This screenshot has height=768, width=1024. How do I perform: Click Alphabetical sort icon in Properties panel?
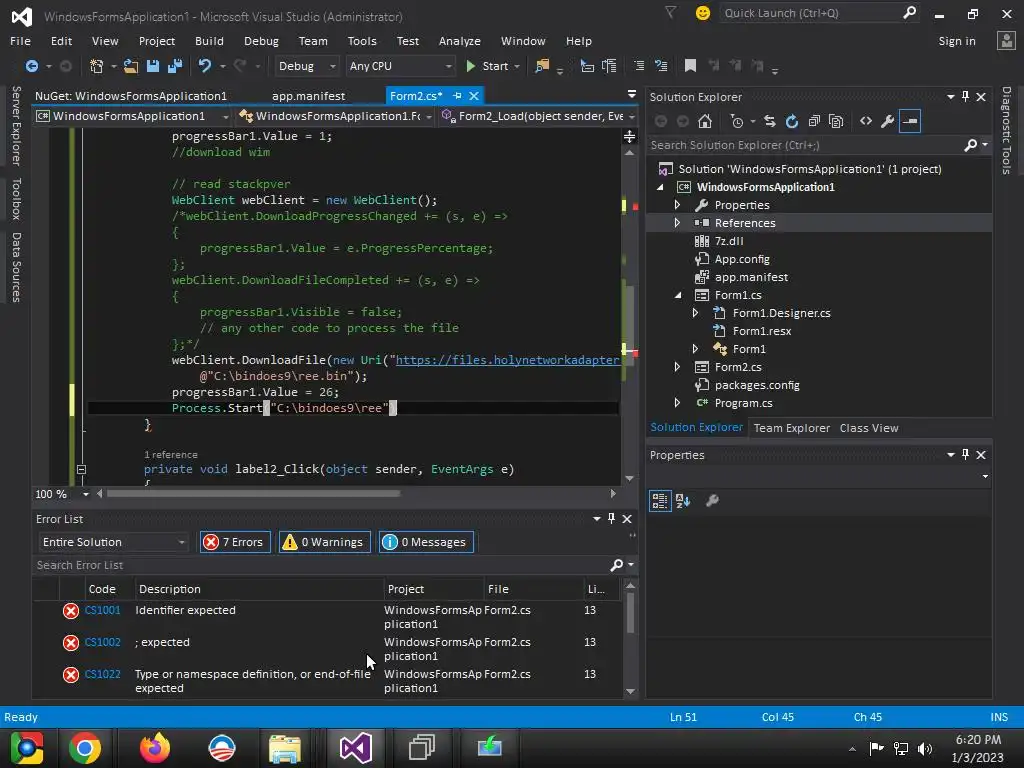[x=683, y=501]
